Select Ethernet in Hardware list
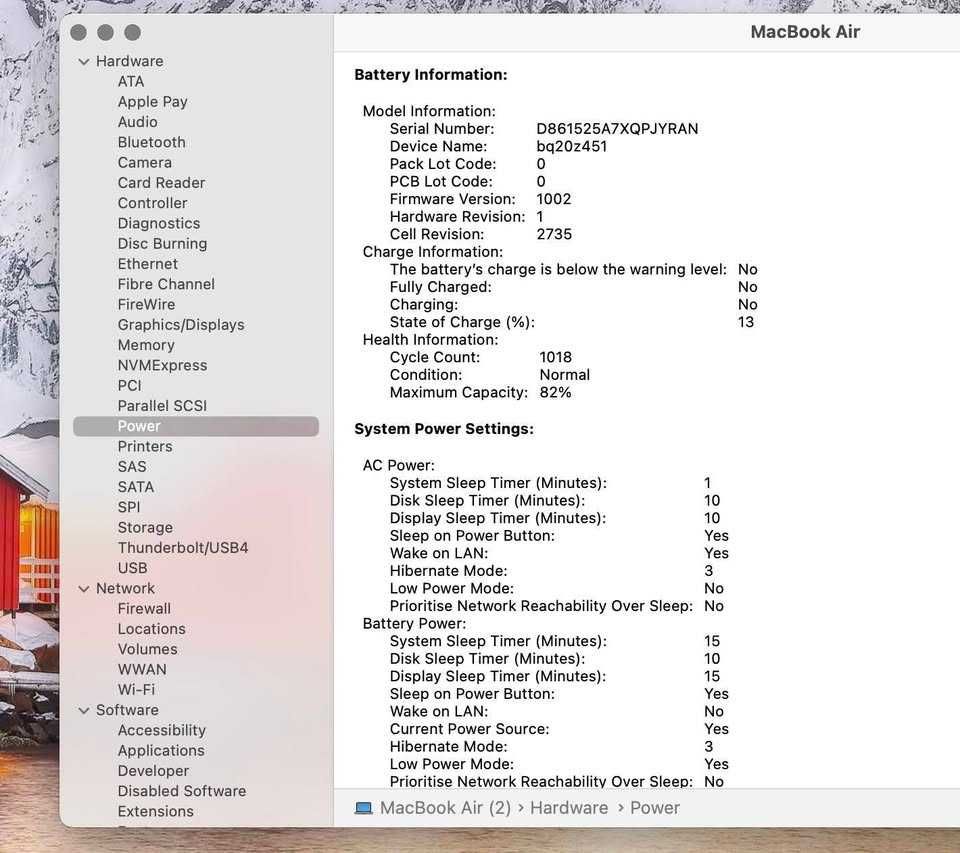Viewport: 960px width, 853px height. 148,263
